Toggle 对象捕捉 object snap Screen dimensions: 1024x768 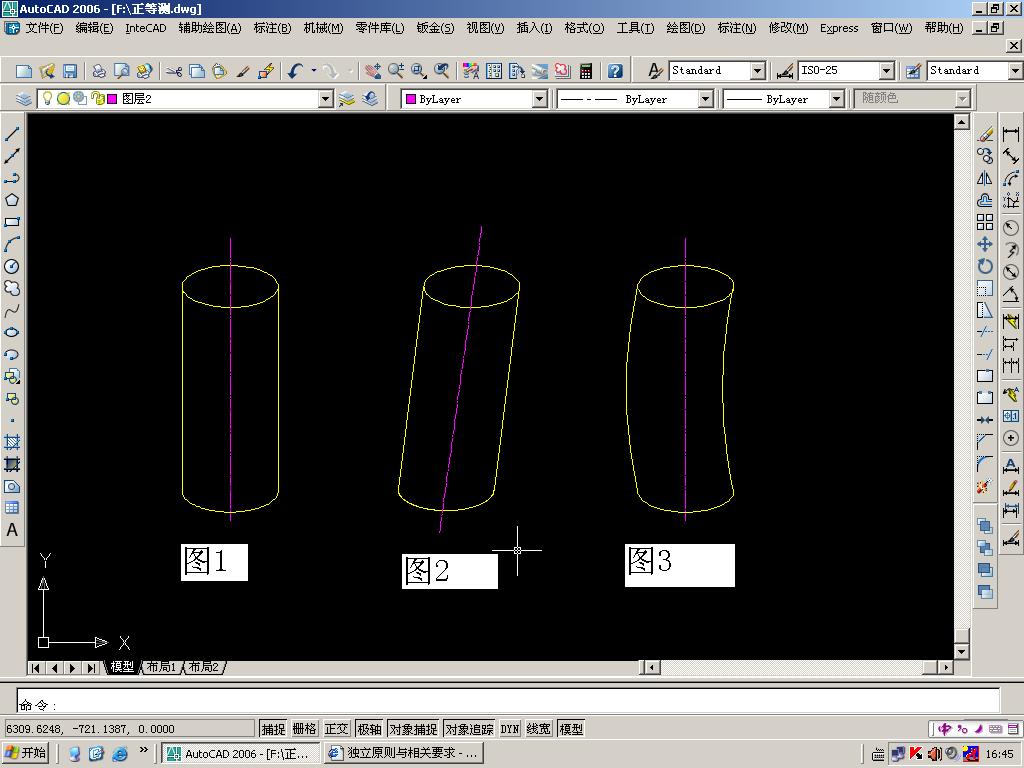coord(413,729)
